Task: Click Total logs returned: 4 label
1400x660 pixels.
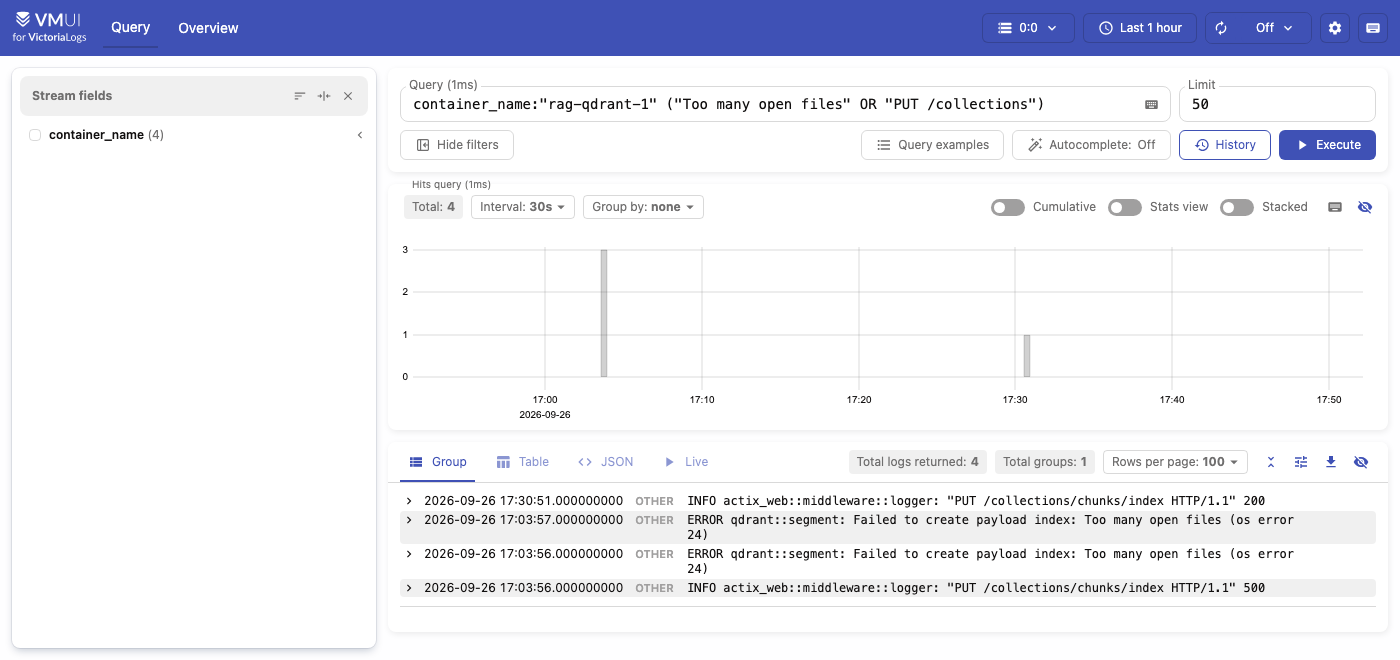Action: tap(918, 462)
